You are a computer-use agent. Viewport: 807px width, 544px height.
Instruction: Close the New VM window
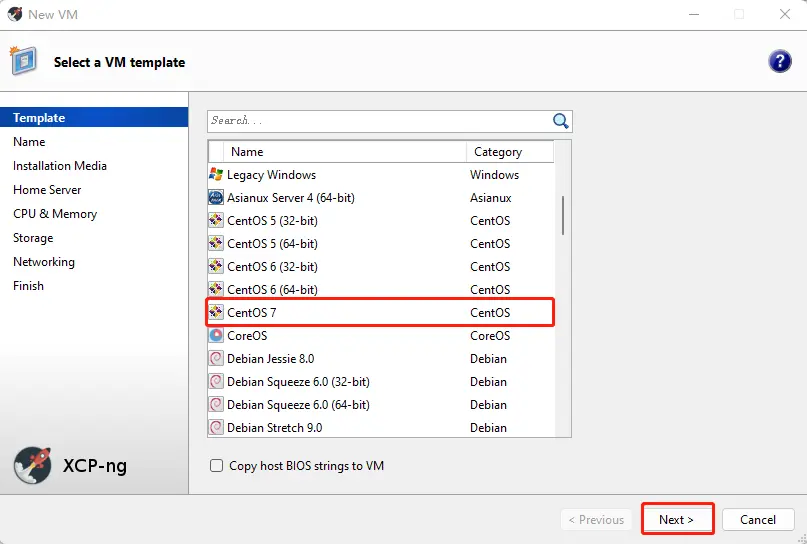[785, 14]
